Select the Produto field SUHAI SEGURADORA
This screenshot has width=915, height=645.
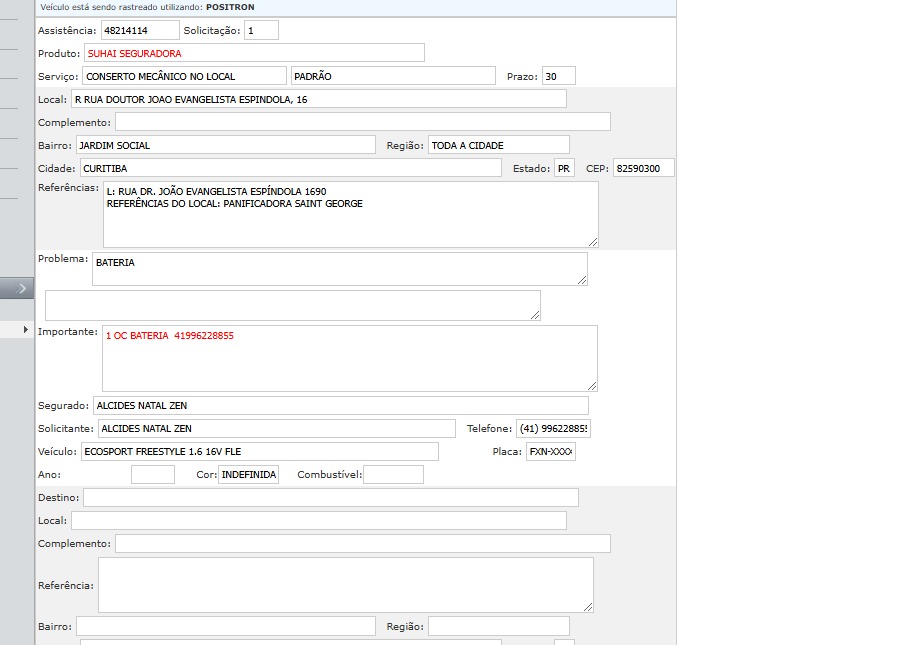[x=254, y=53]
